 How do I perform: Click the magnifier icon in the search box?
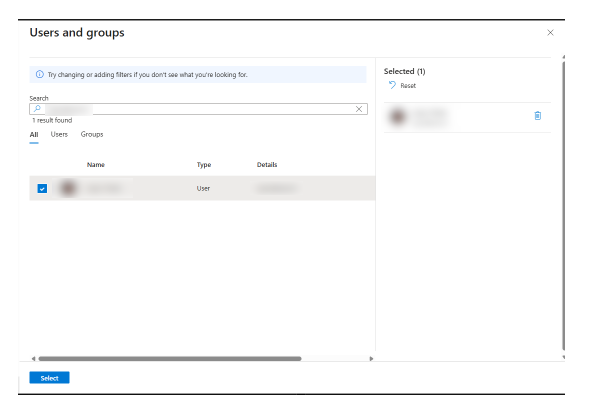(37, 109)
